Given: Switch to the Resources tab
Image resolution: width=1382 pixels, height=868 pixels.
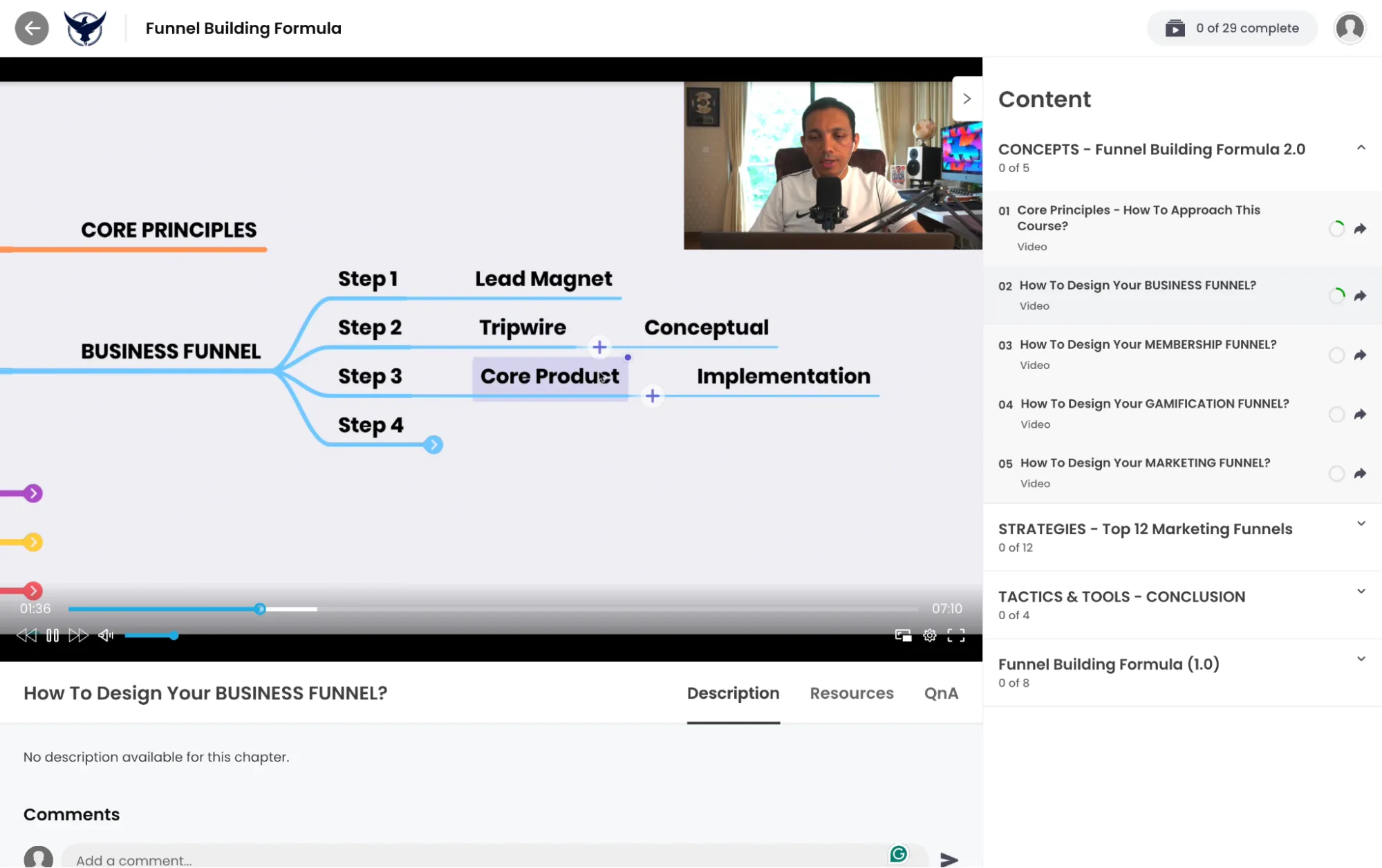Looking at the screenshot, I should [x=851, y=693].
